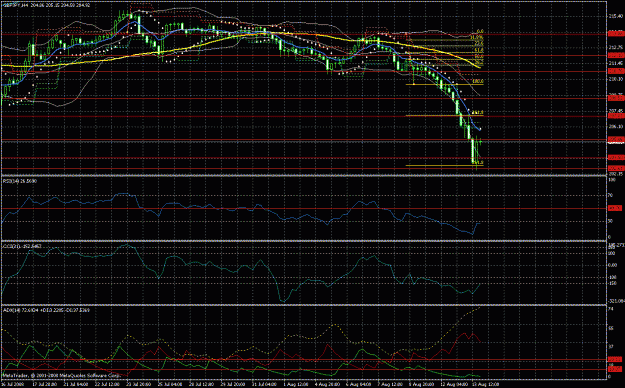Select the ADX(14) indicator label
This screenshot has width=625, height=388.
pos(46,310)
